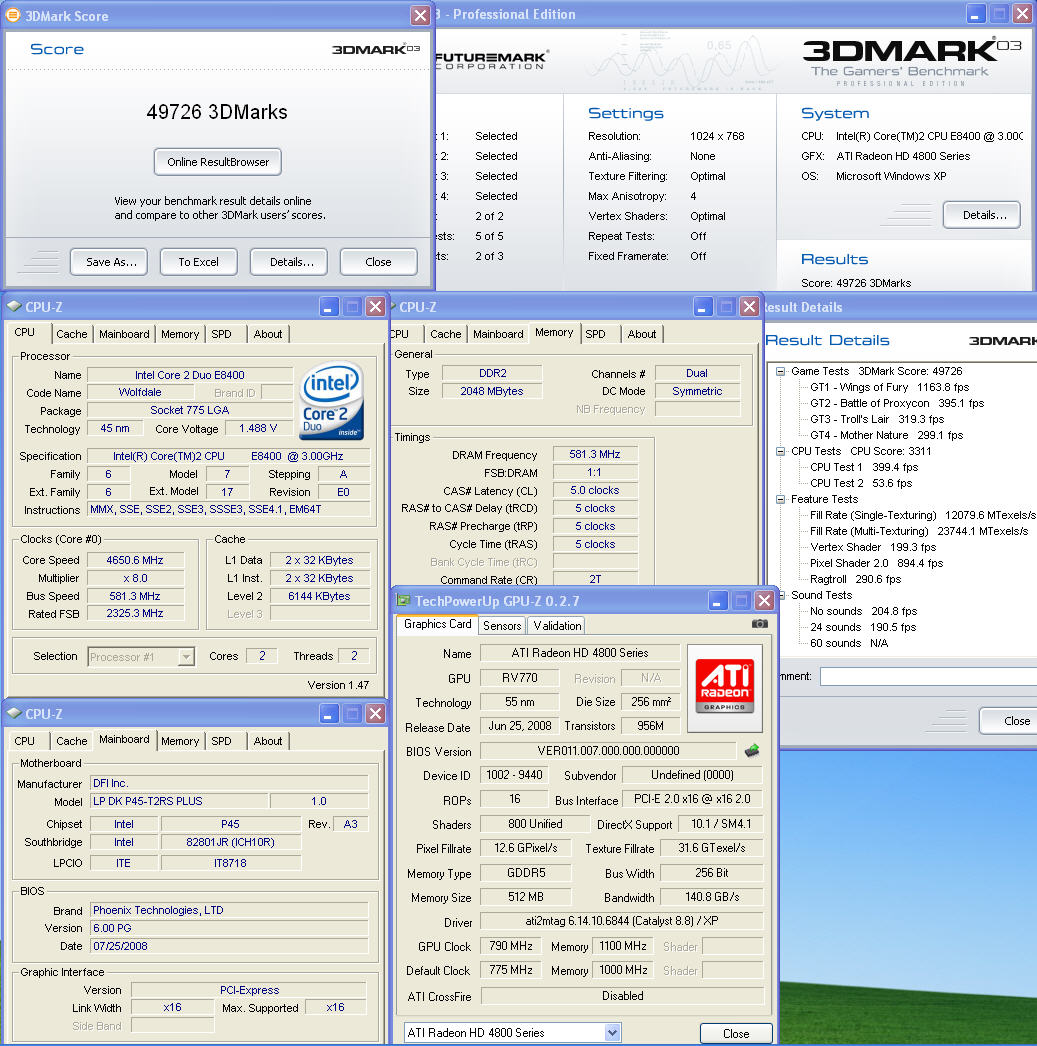The image size is (1037, 1046).
Task: Click the CAS# Latency 5.0 clocks value
Action: [595, 490]
